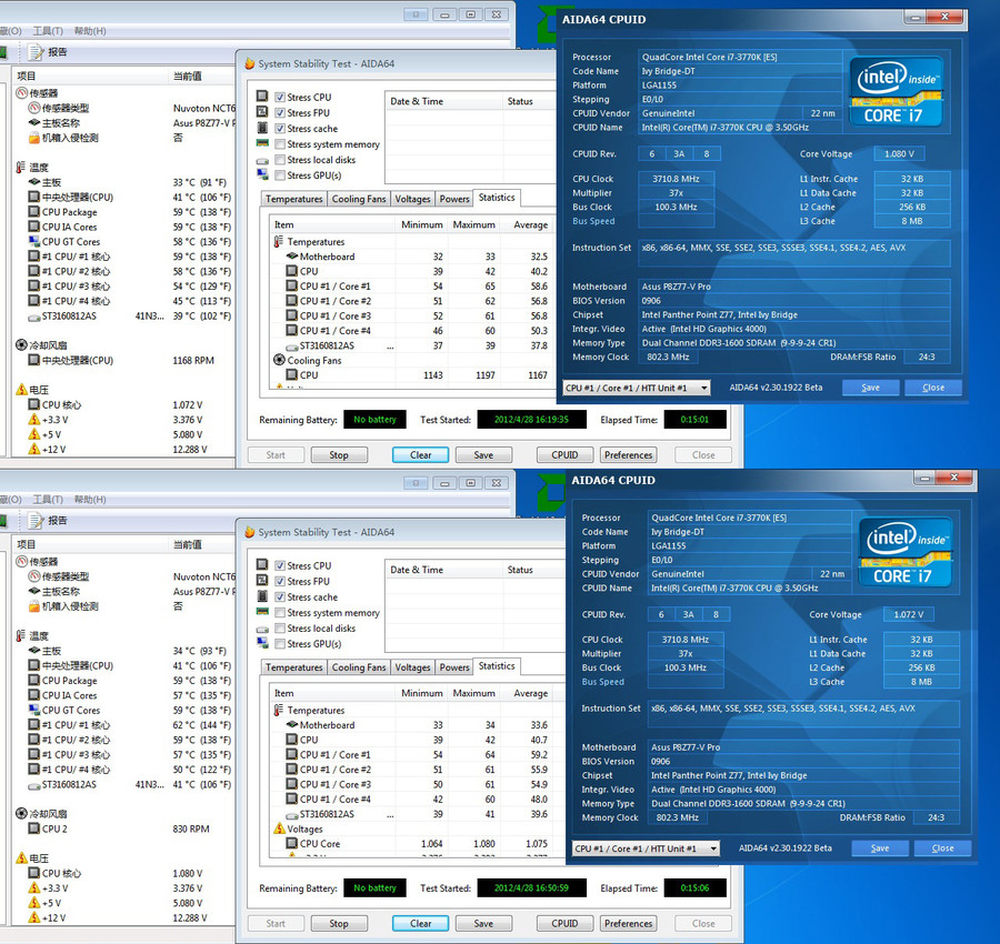1000x944 pixels.
Task: Switch to the Temperatures tab in the upper stability window
Action: pyautogui.click(x=294, y=199)
